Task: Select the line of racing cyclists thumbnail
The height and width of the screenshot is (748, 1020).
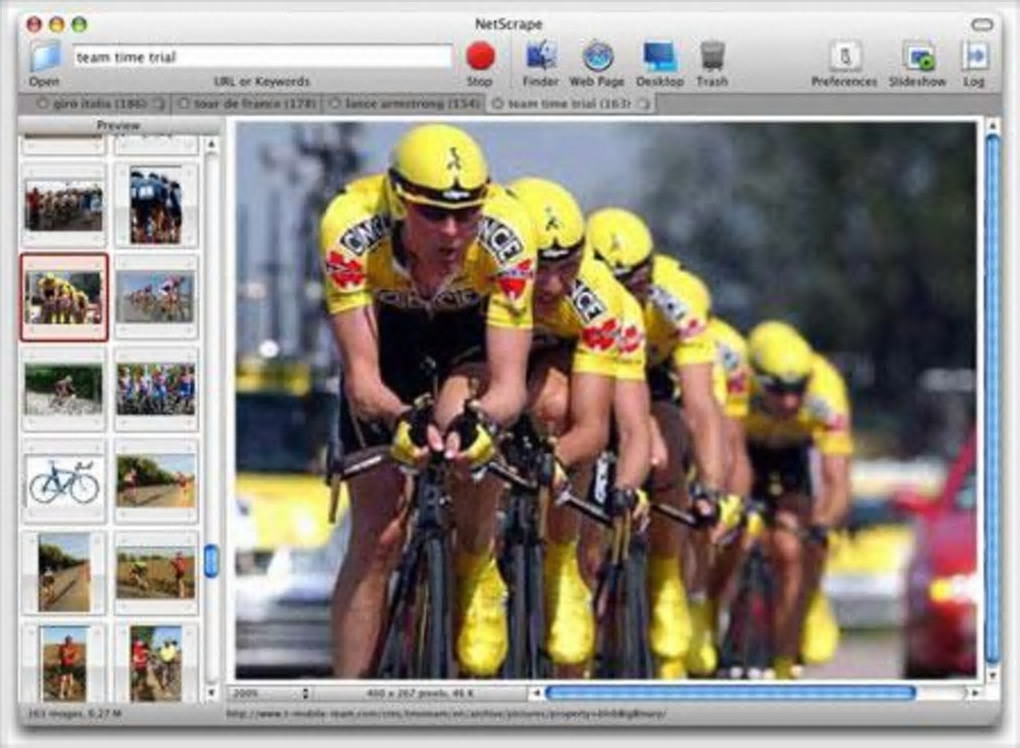Action: pos(155,297)
